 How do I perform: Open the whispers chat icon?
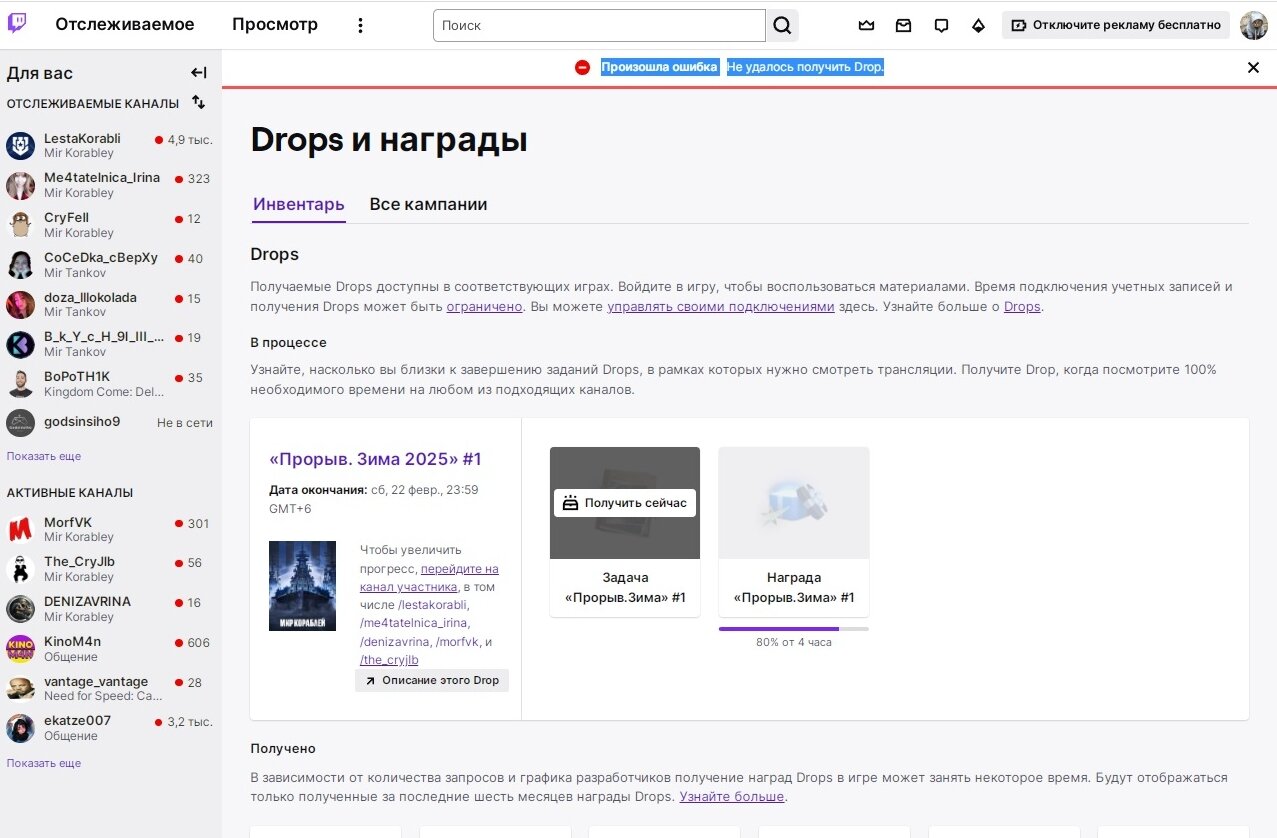941,25
